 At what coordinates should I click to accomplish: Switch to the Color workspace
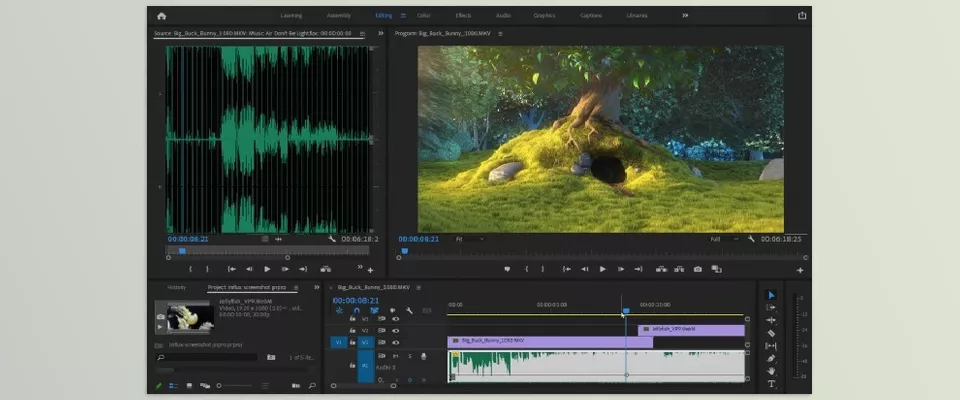(424, 15)
